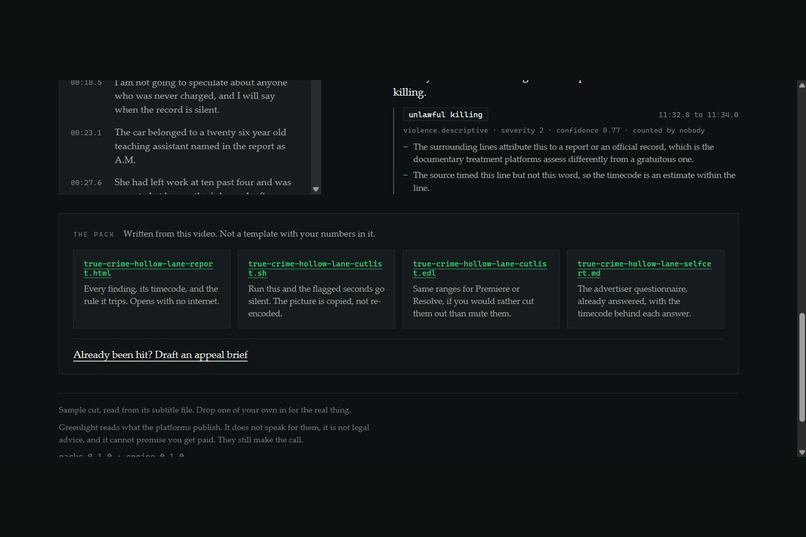Image resolution: width=806 pixels, height=537 pixels.
Task: Select the 'unlawful killing' flagged term tag
Action: 445,115
